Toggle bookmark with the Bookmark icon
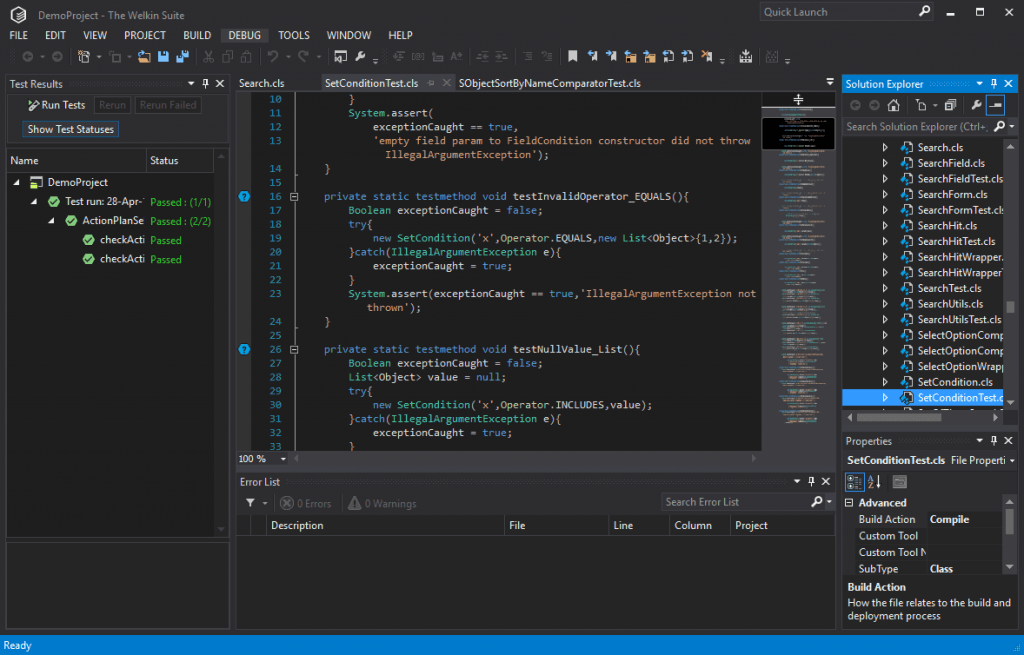Screen dimensions: 1024x655 point(573,57)
